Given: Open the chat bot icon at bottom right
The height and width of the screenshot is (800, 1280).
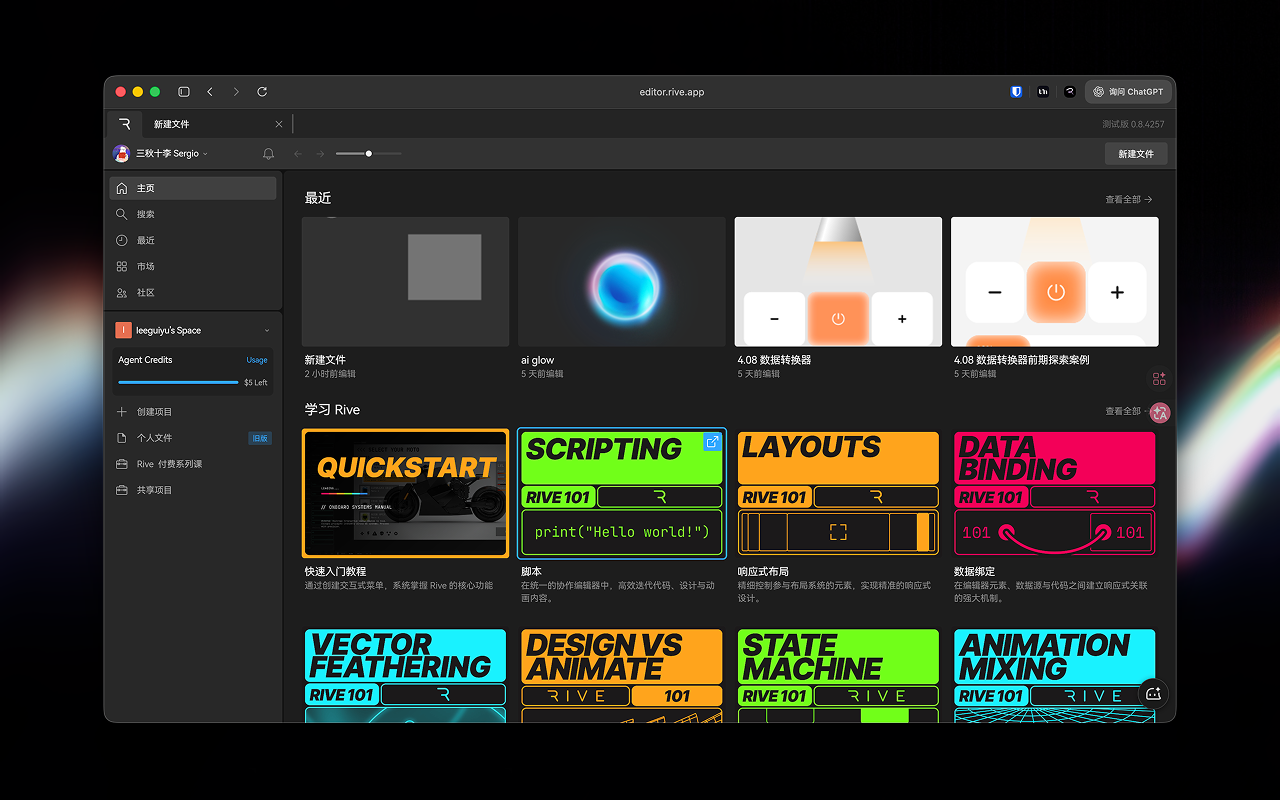Looking at the screenshot, I should (1153, 693).
